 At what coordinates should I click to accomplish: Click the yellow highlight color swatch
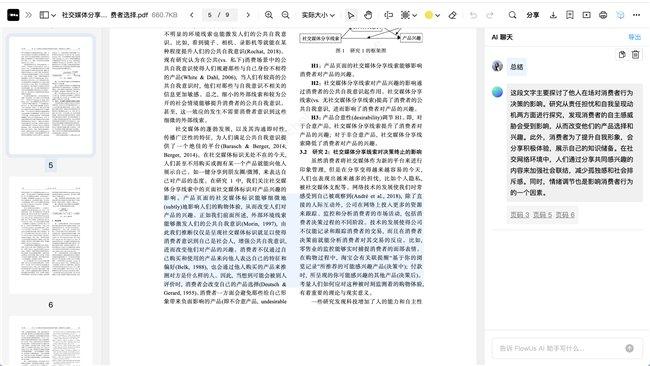(429, 15)
